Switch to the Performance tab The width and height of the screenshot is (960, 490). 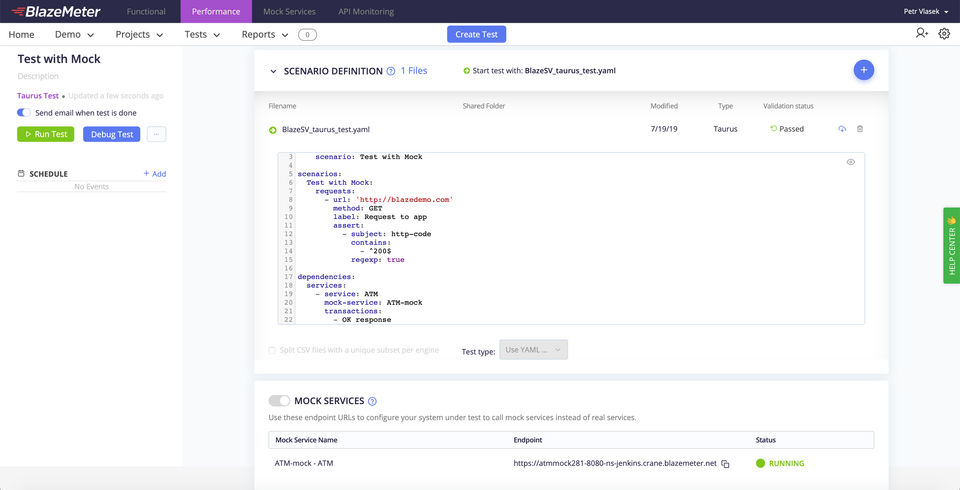tap(216, 12)
